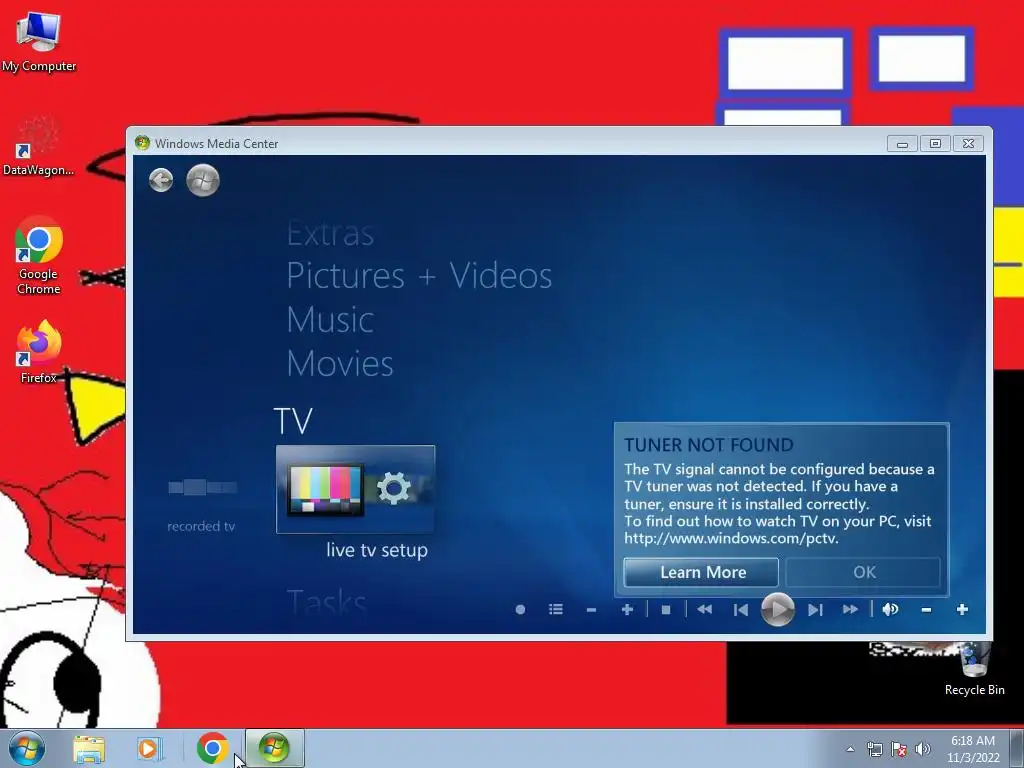Select the DataWagon desktop shortcut
The width and height of the screenshot is (1024, 768).
pos(39,146)
